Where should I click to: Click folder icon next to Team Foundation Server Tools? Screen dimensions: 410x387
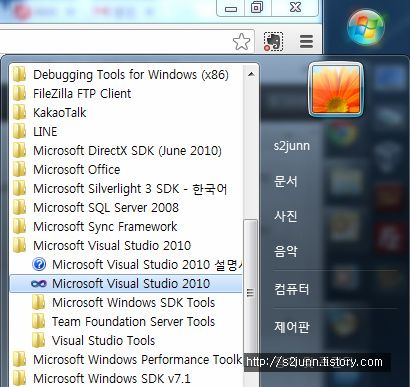(38, 321)
